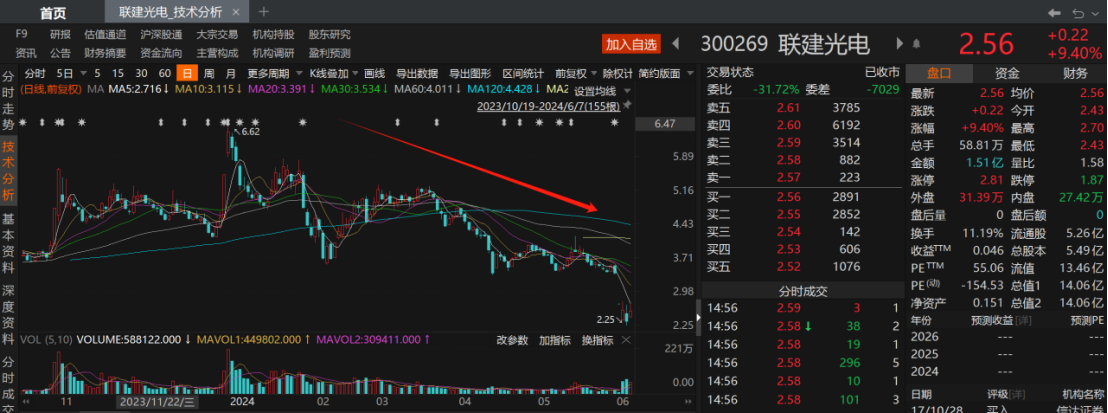
Task: Click the 除权计 button
Action: [x=617, y=74]
